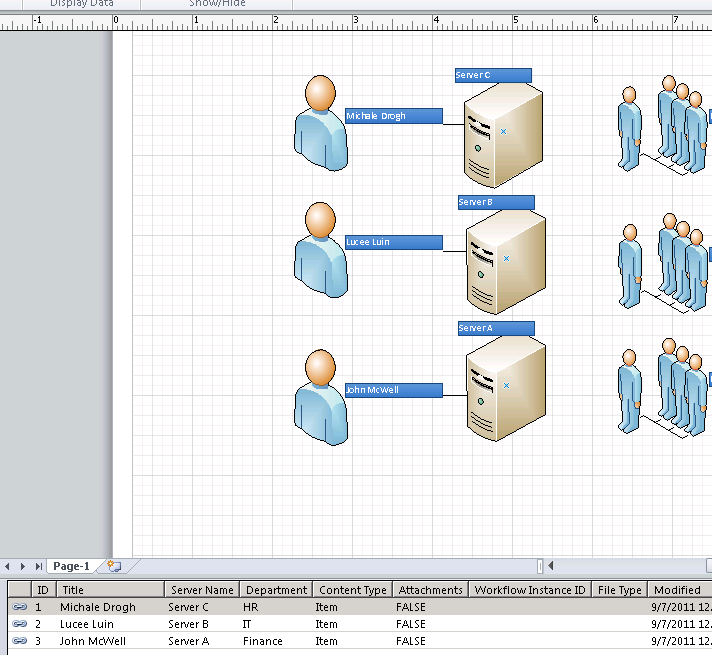The height and width of the screenshot is (655, 712).
Task: Click Workflow Instance ID column header
Action: pos(530,590)
